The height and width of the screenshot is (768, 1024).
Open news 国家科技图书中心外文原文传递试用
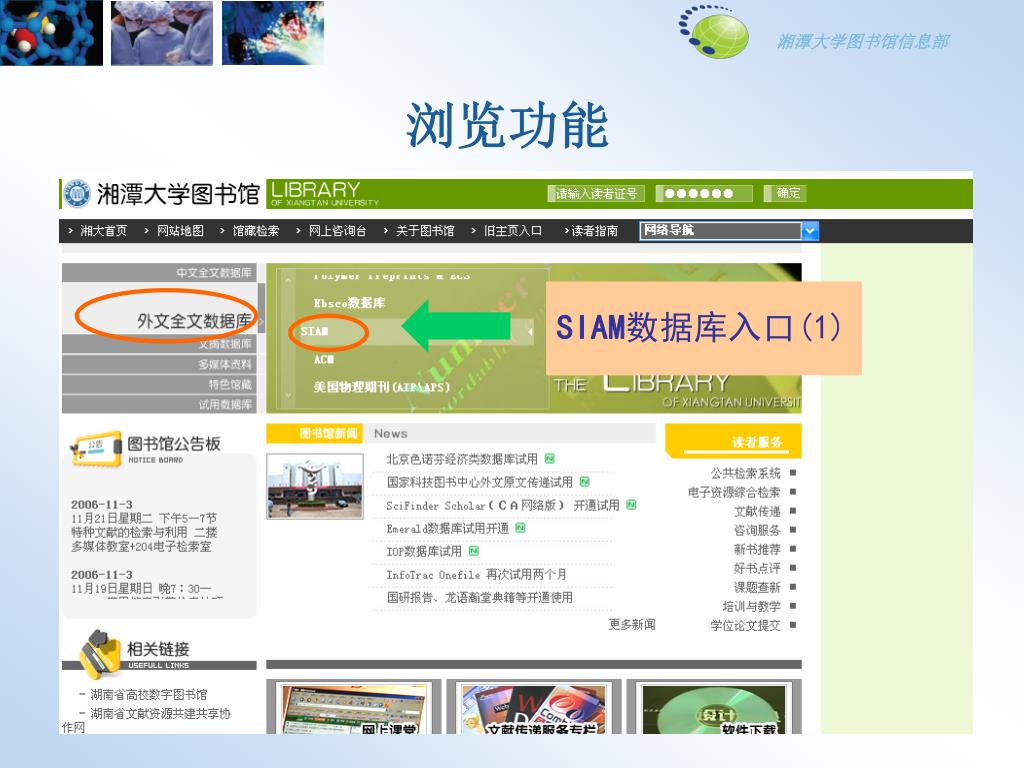(x=479, y=482)
